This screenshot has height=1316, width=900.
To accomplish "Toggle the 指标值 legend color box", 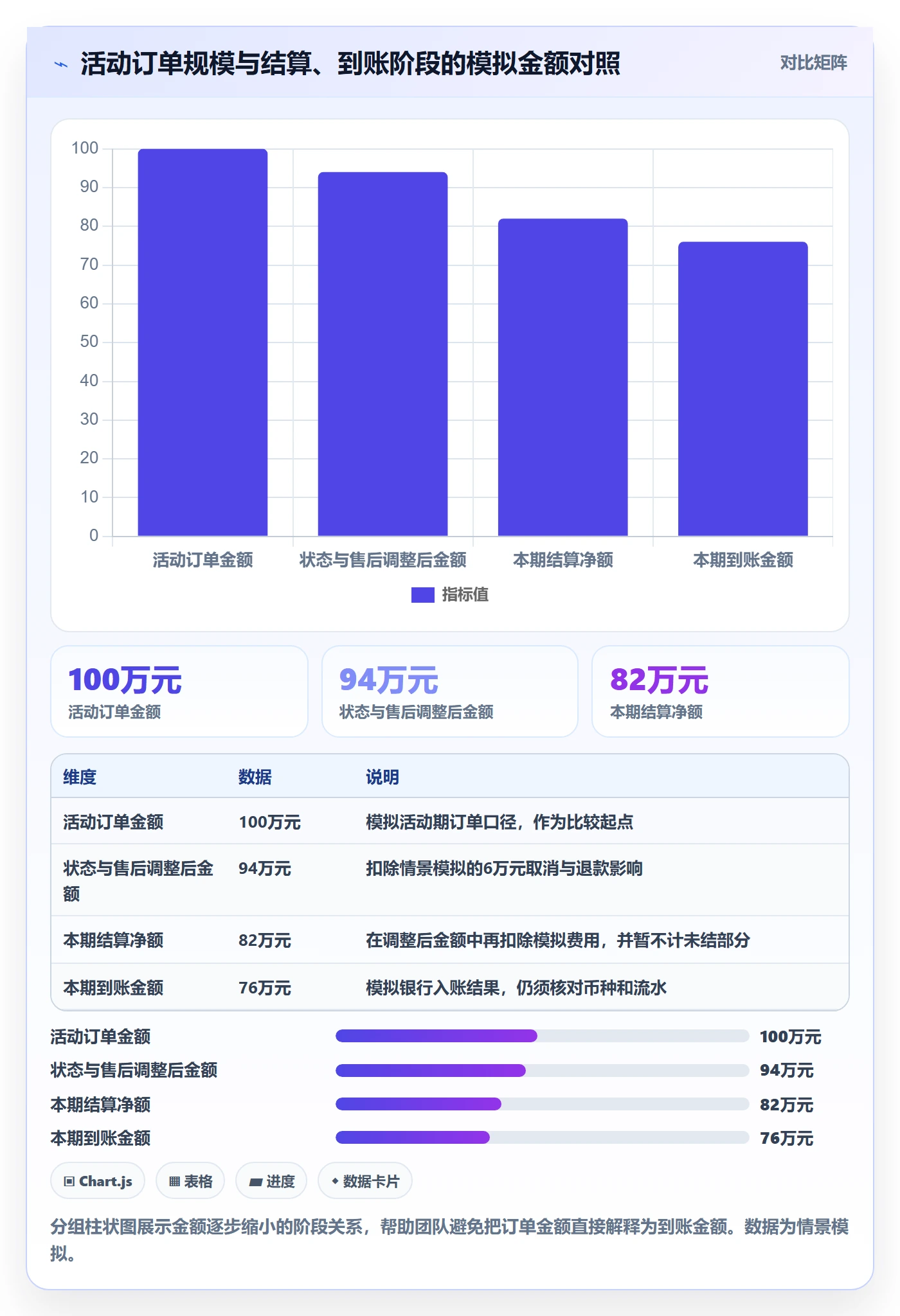I will coord(422,595).
